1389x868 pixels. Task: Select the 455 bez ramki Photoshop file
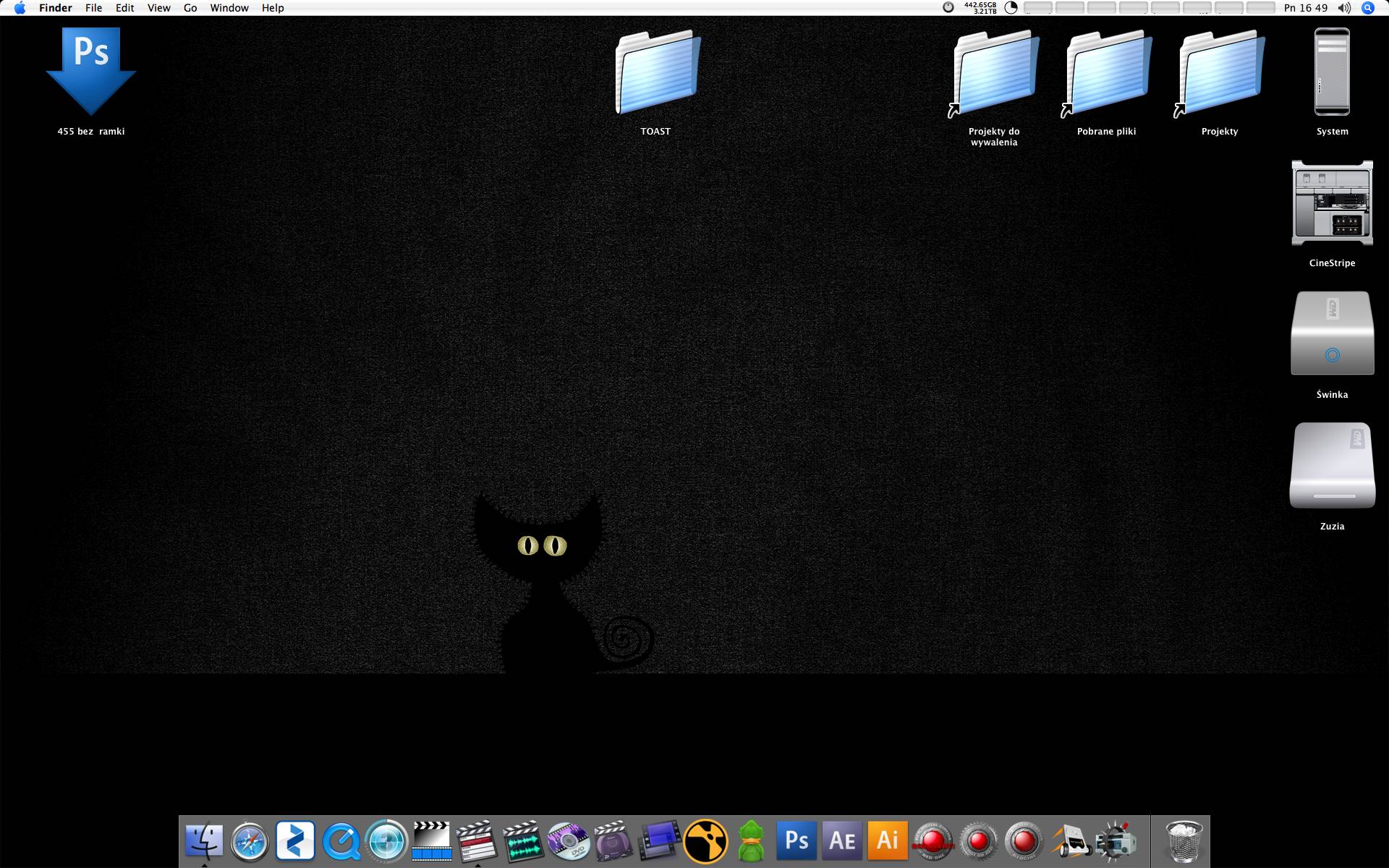coord(91,71)
